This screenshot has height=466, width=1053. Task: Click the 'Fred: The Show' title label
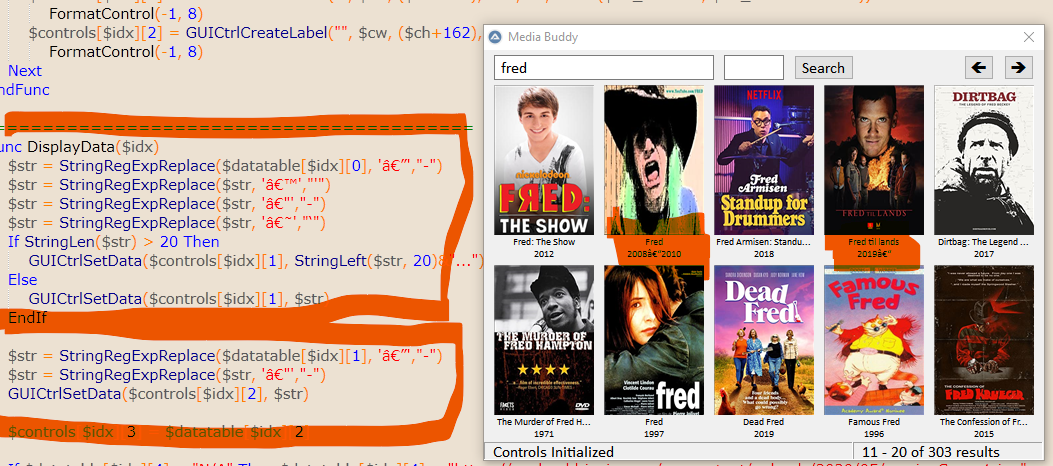click(x=544, y=242)
